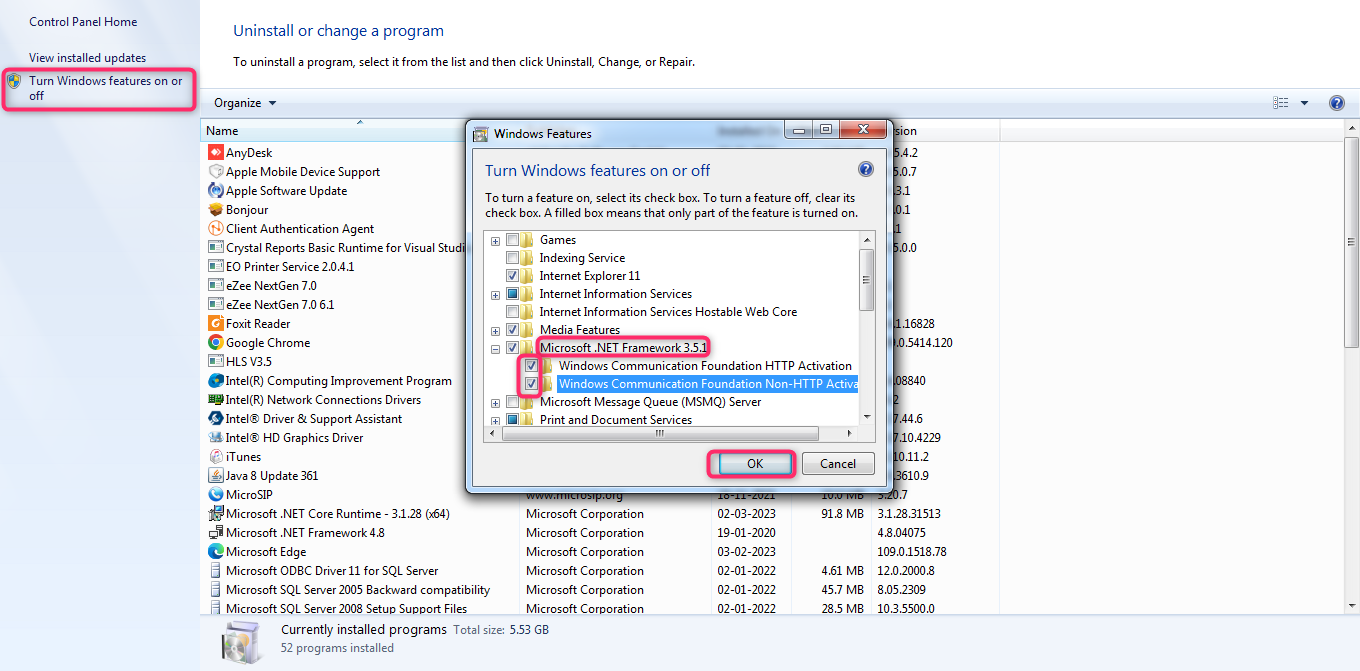This screenshot has width=1360, height=671.
Task: Click the change view icon in toolbar
Action: pos(1281,103)
